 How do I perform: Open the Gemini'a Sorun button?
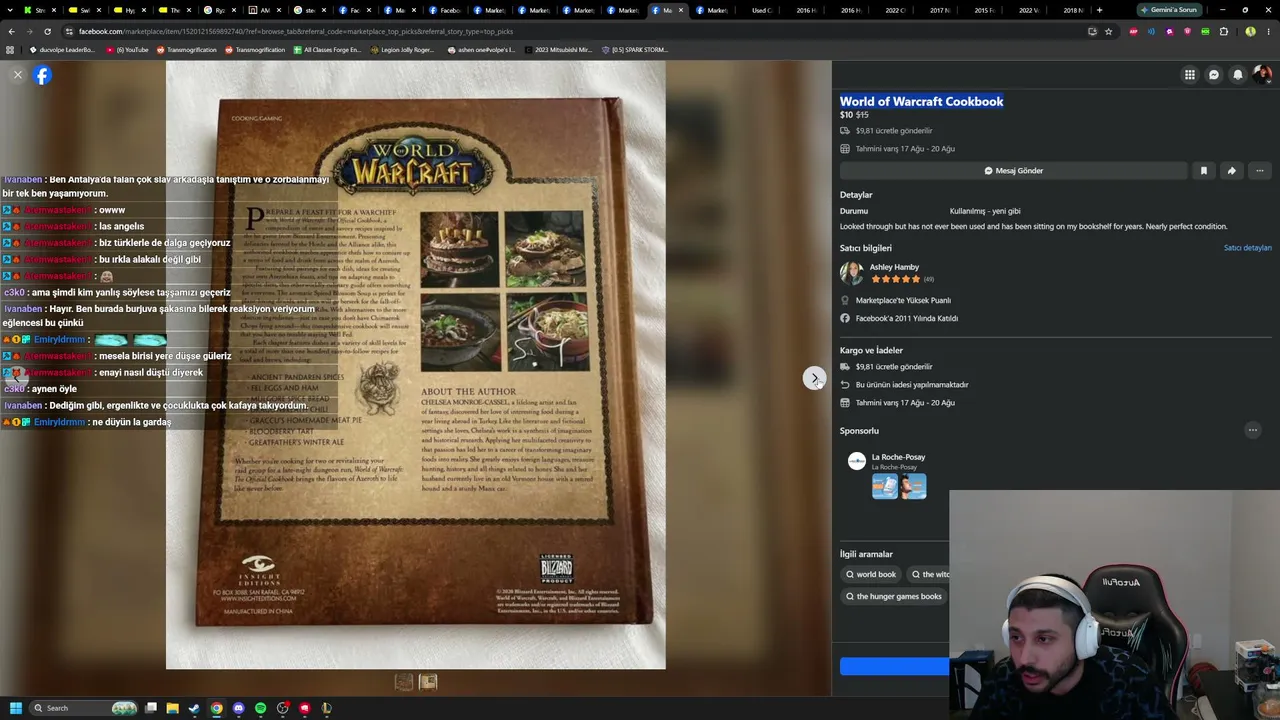[x=1168, y=10]
